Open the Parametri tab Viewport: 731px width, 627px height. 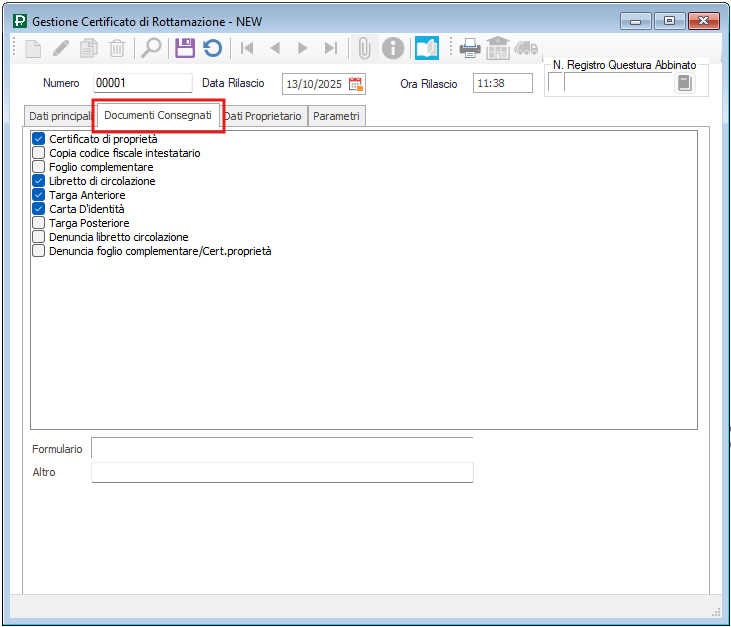pyautogui.click(x=336, y=116)
